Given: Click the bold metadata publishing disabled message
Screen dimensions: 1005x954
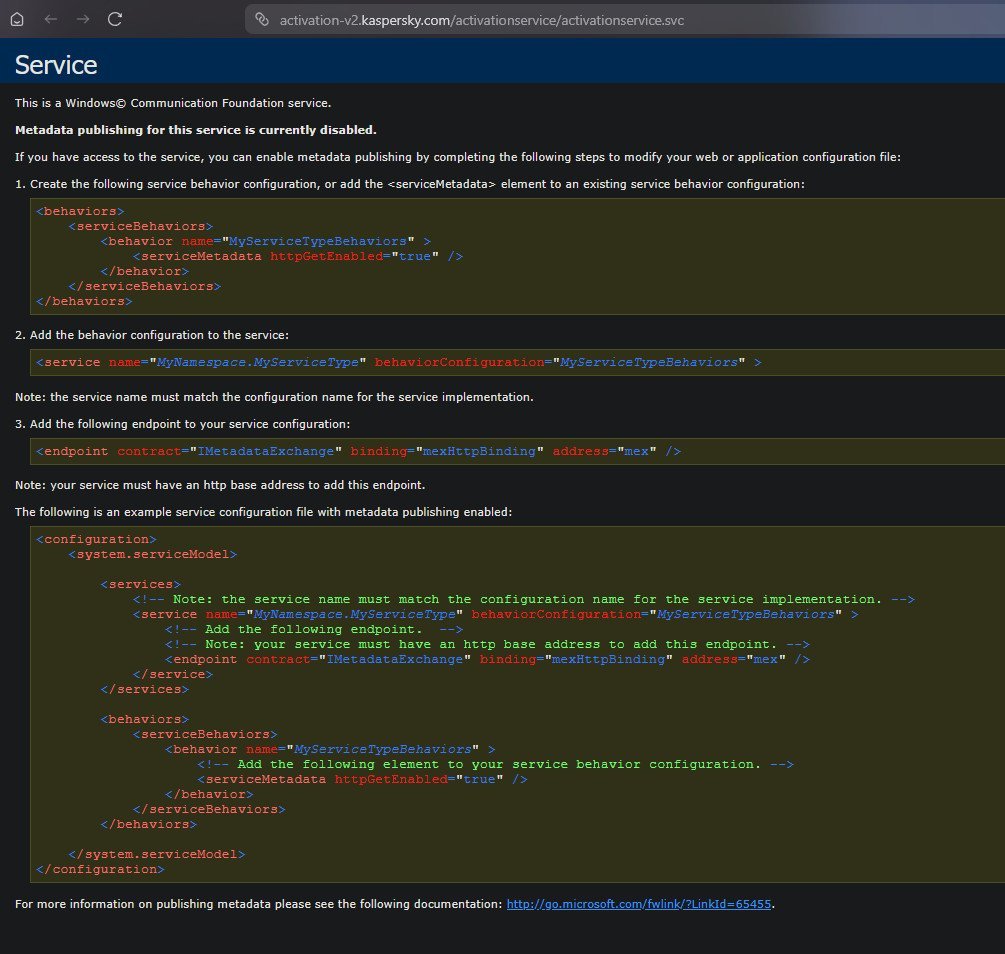Looking at the screenshot, I should 196,130.
